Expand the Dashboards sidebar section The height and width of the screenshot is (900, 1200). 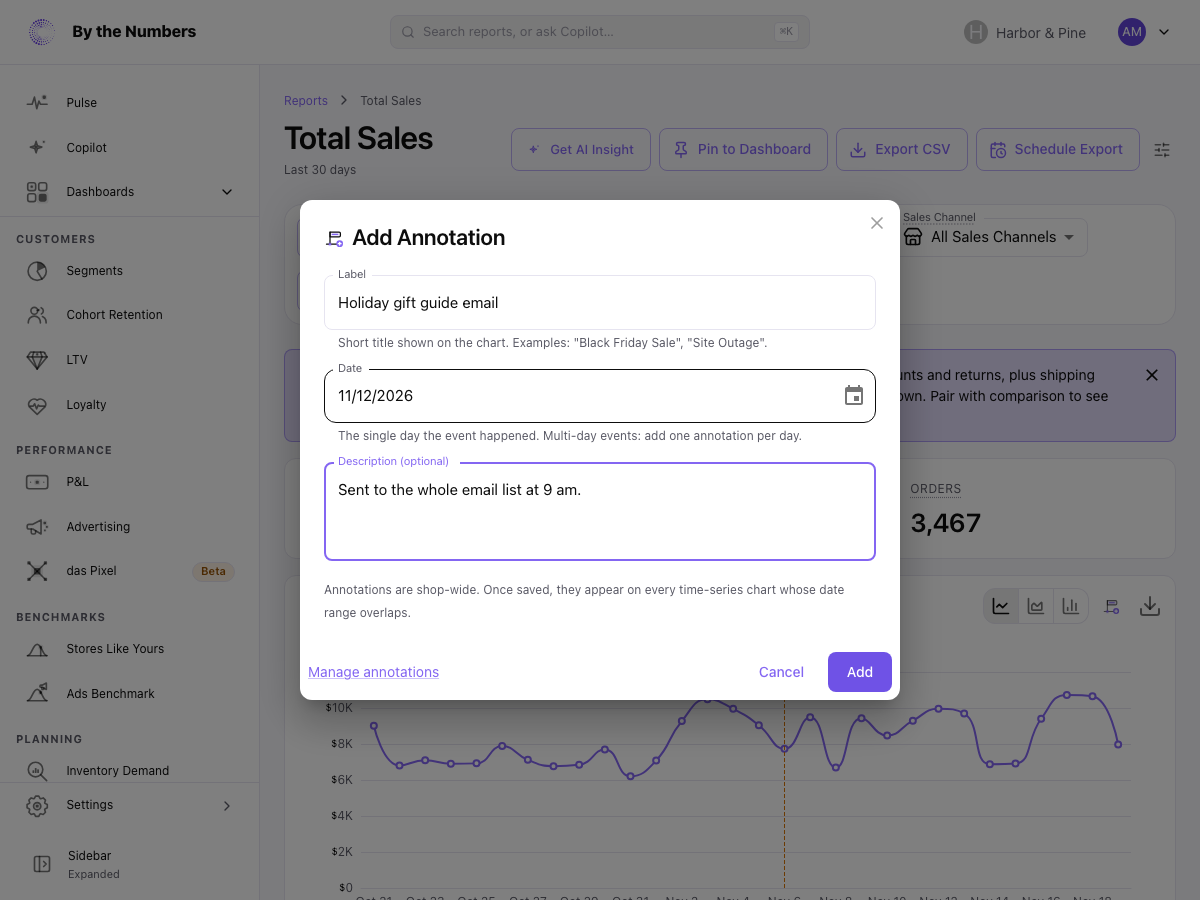[x=130, y=191]
